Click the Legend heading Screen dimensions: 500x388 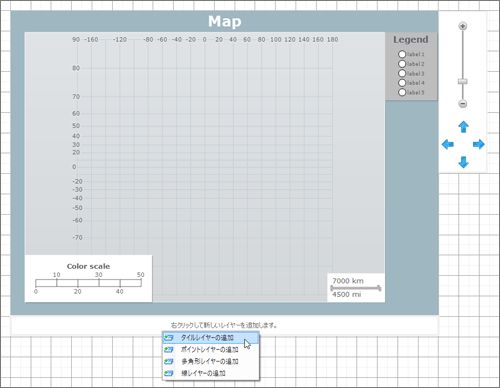[x=411, y=39]
